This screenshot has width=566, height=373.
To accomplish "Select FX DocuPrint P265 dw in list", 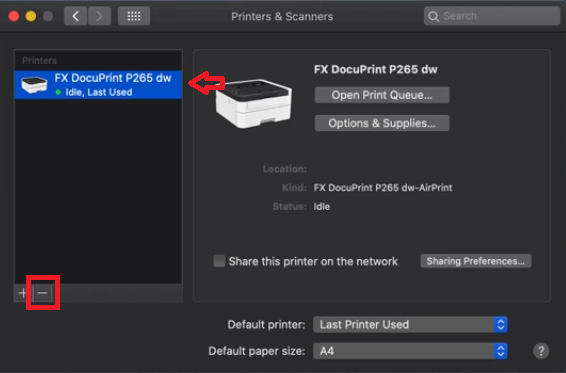I will 98,85.
